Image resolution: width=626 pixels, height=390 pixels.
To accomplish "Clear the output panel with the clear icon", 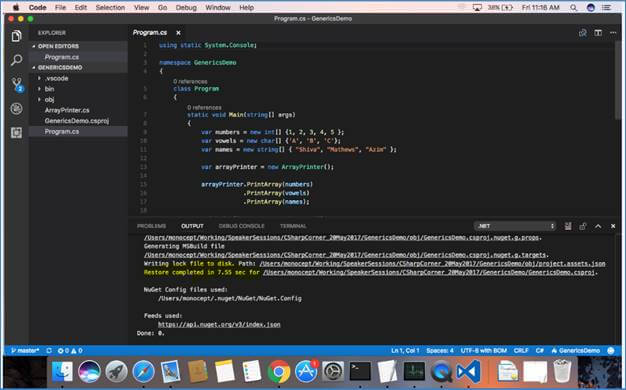I will tap(568, 226).
